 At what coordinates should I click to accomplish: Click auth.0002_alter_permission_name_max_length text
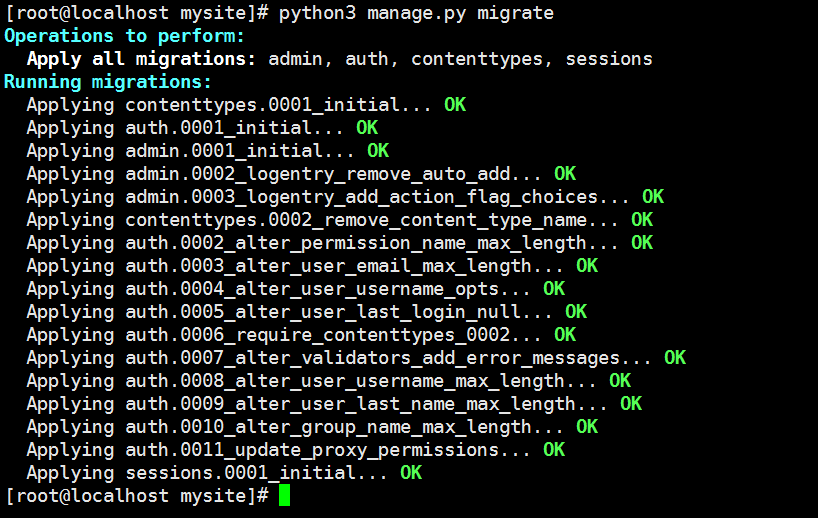(x=356, y=243)
